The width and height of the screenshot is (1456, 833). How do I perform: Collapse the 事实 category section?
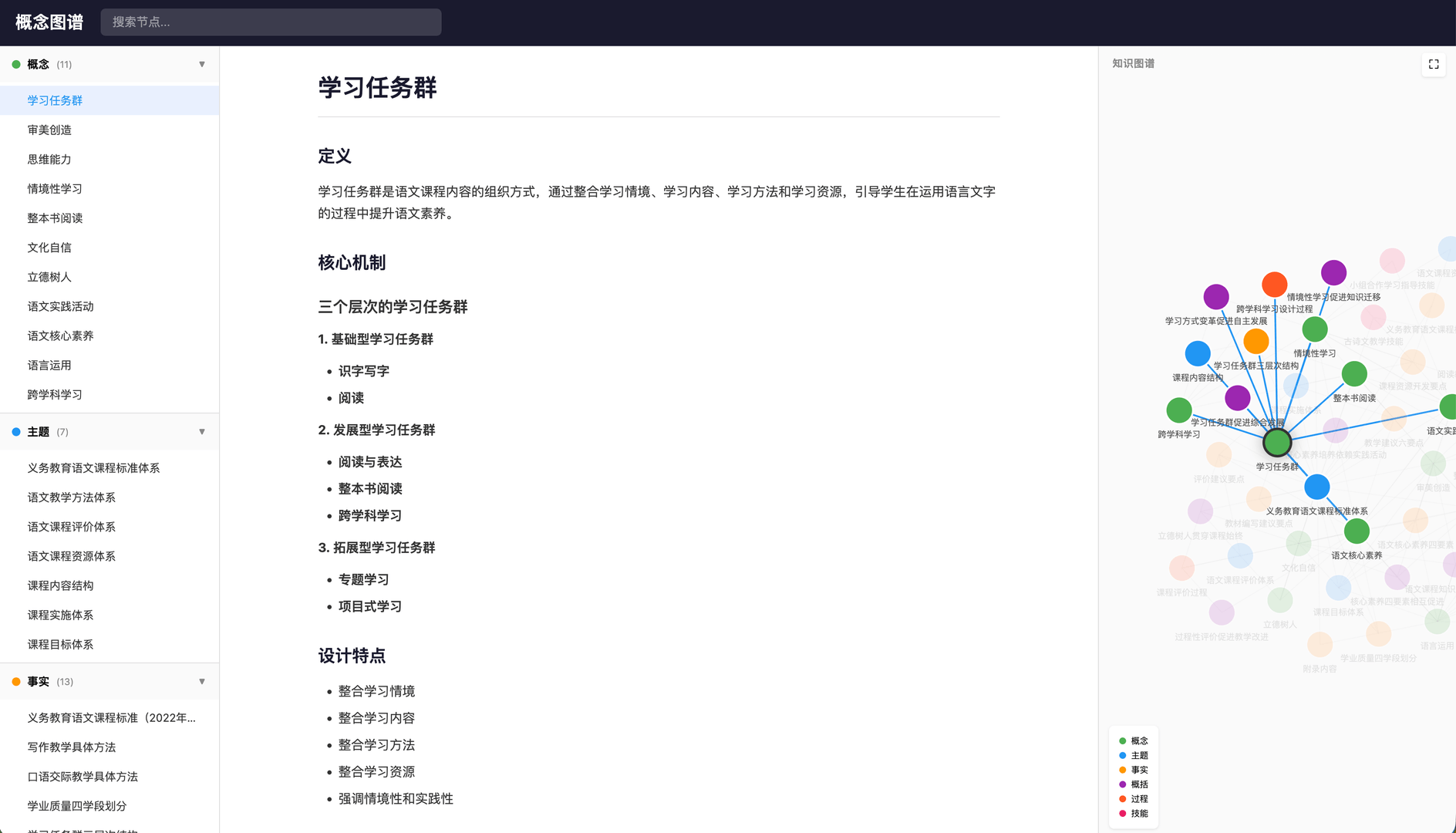coord(202,682)
